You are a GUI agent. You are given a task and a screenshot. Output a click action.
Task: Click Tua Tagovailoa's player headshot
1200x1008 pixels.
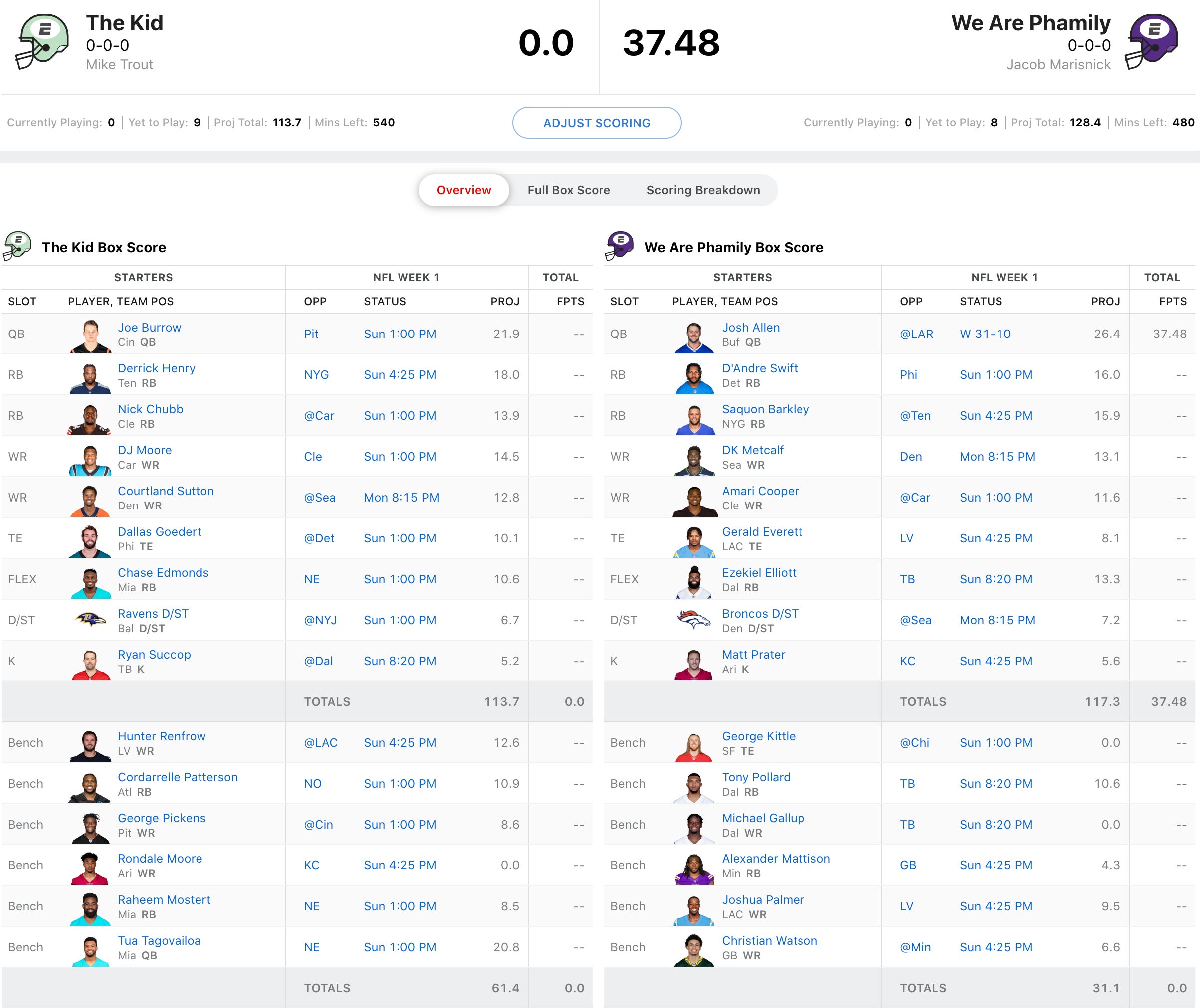pos(90,949)
